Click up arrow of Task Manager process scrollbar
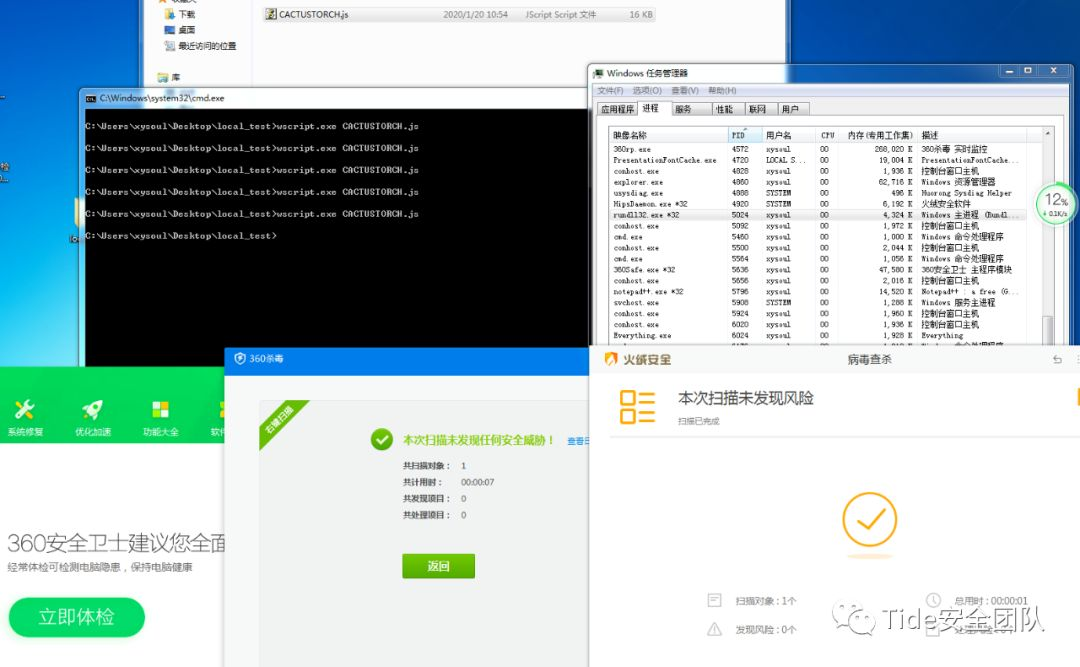 tap(1048, 133)
